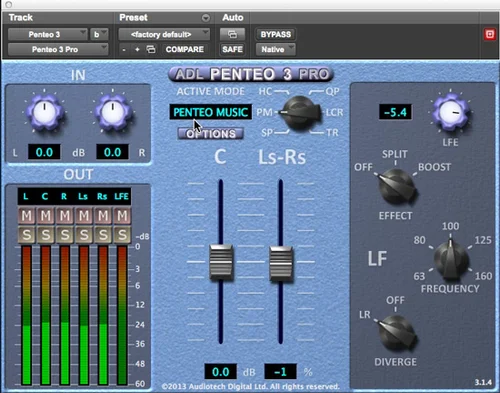Viewport: 500px width, 393px height.
Task: Click the SAFE button
Action: click(x=232, y=49)
